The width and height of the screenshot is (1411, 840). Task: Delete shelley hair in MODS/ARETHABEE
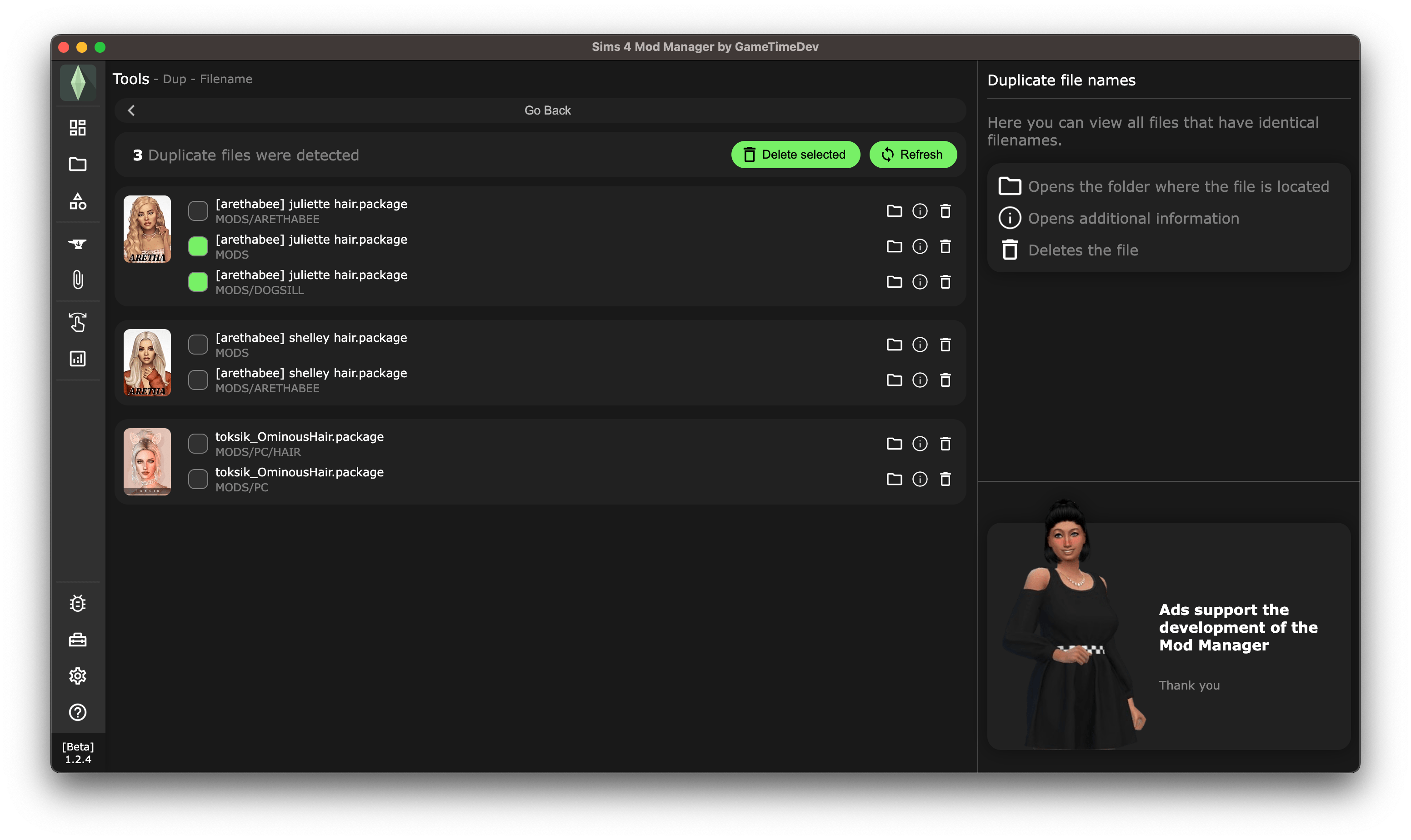[x=945, y=380]
